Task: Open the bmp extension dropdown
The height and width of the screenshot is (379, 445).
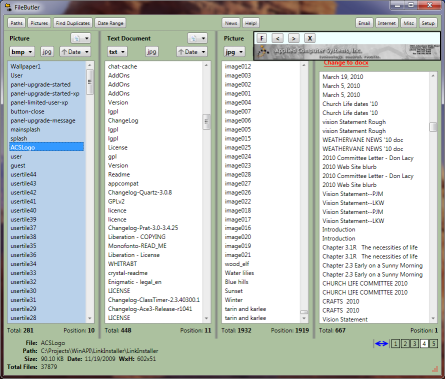Action: (x=22, y=52)
